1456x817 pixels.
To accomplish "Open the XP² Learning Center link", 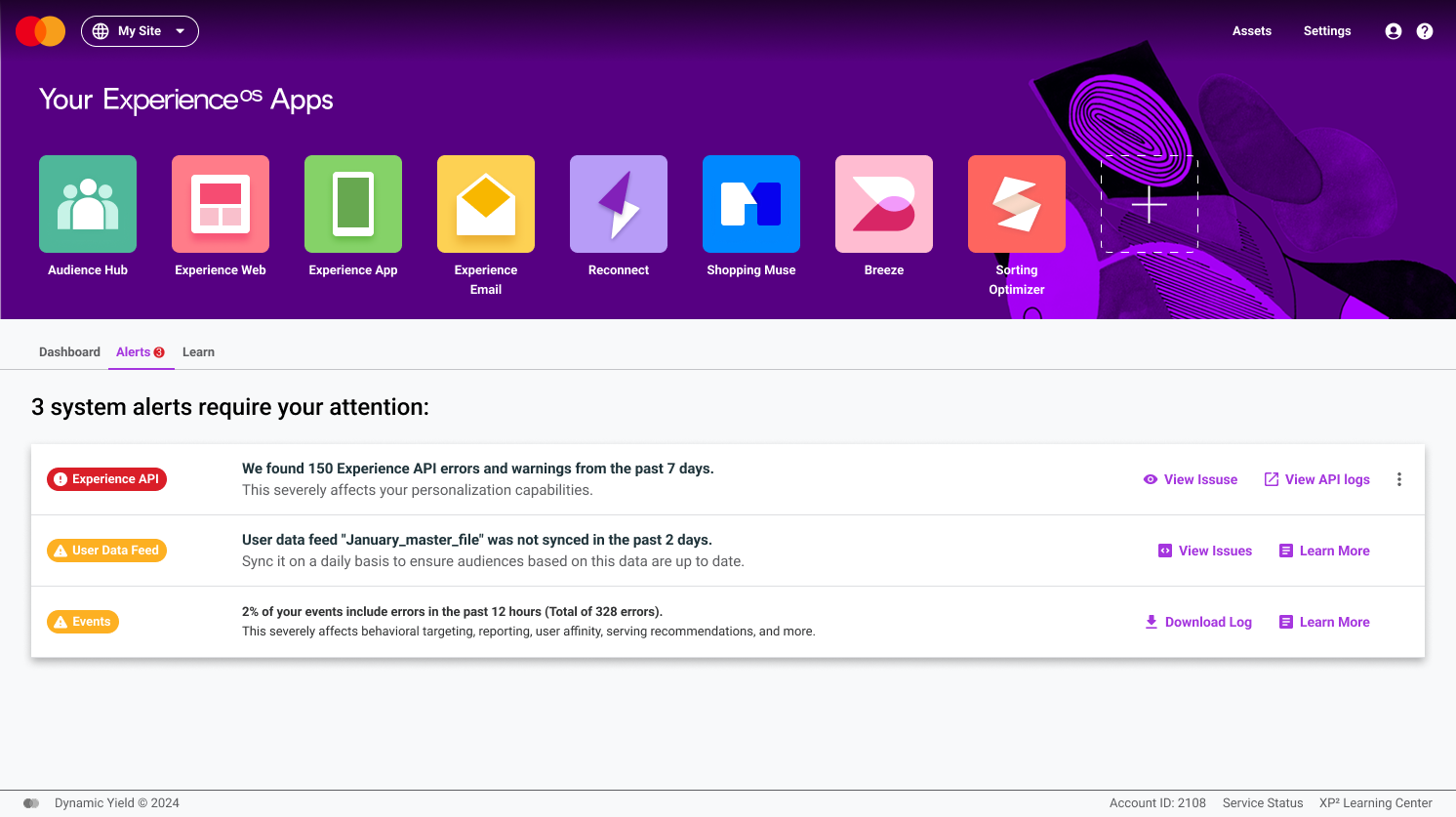I will tap(1376, 803).
